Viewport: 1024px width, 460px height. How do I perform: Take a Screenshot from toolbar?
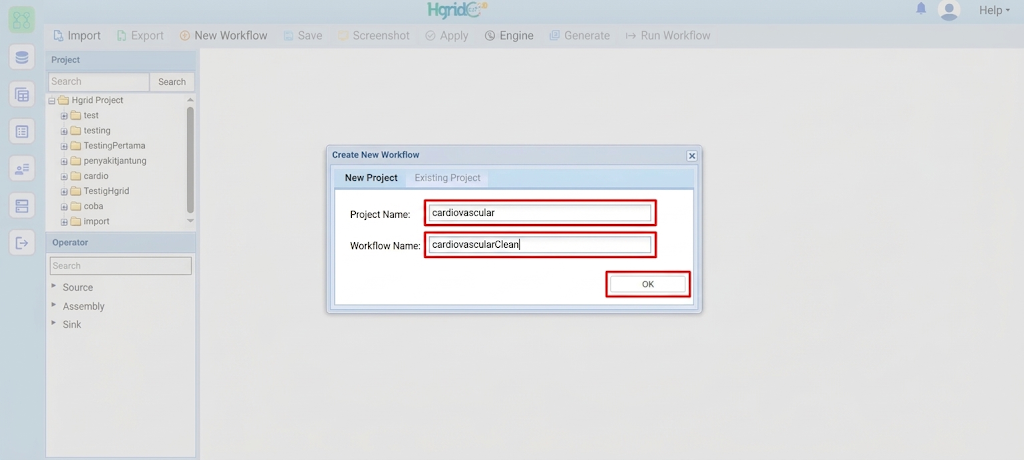point(374,35)
